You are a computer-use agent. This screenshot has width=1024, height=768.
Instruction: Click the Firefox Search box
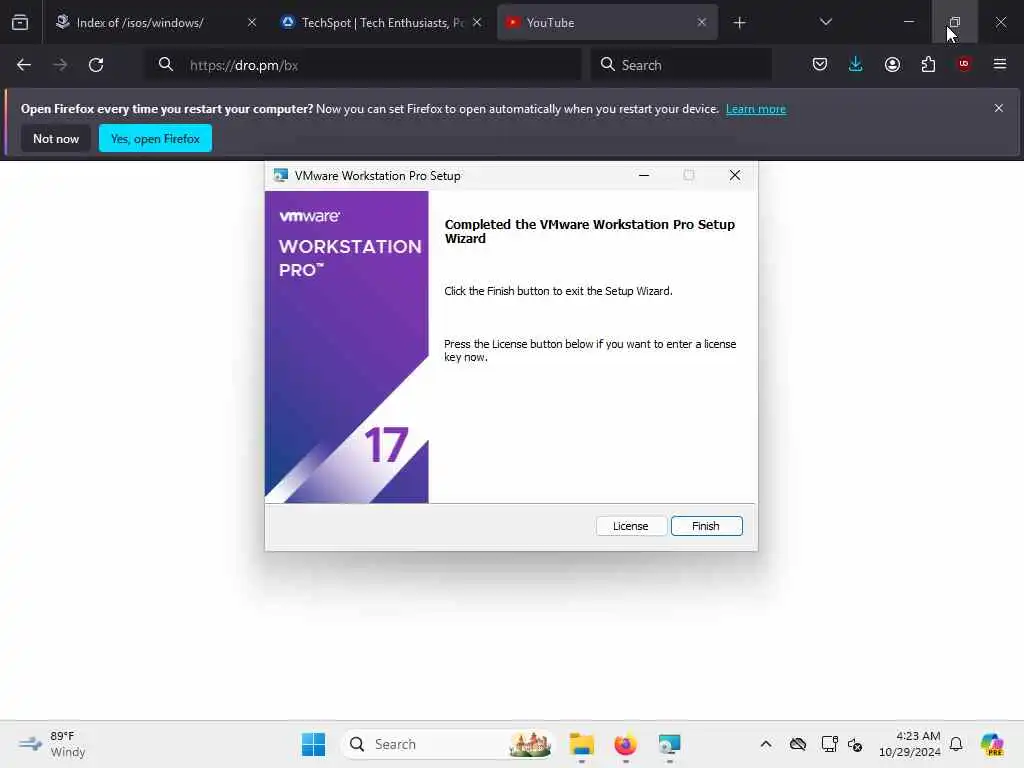coord(681,65)
